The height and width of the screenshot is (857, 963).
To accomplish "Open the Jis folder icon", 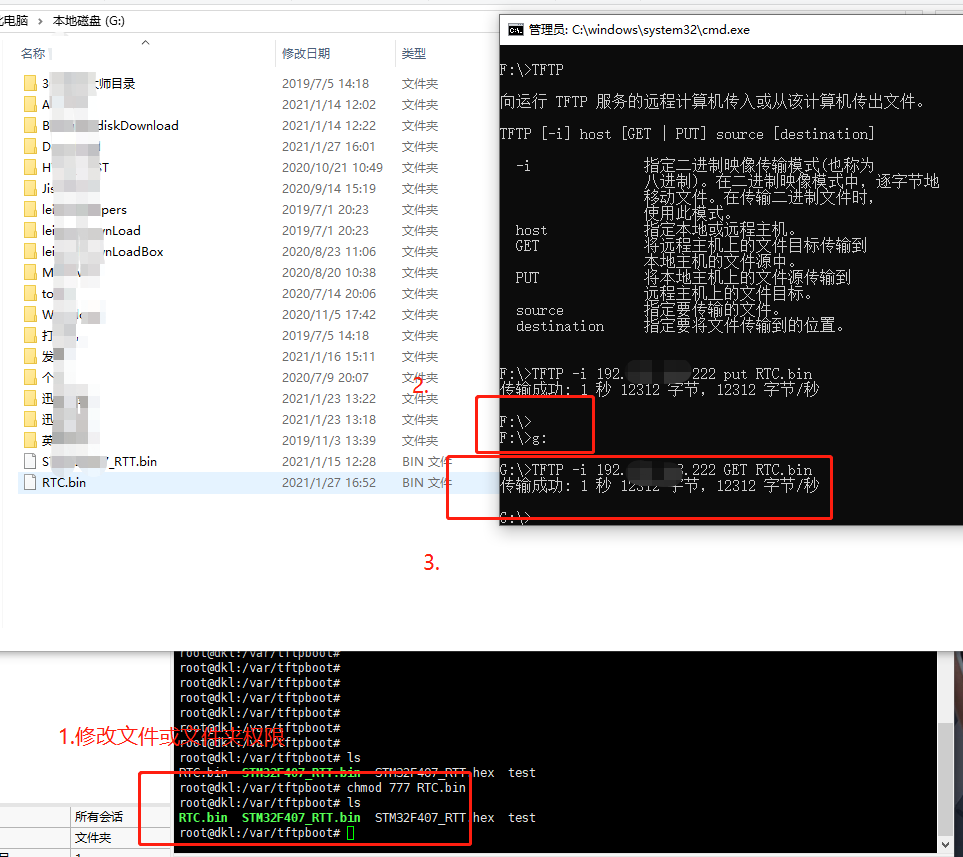I will click(32, 188).
